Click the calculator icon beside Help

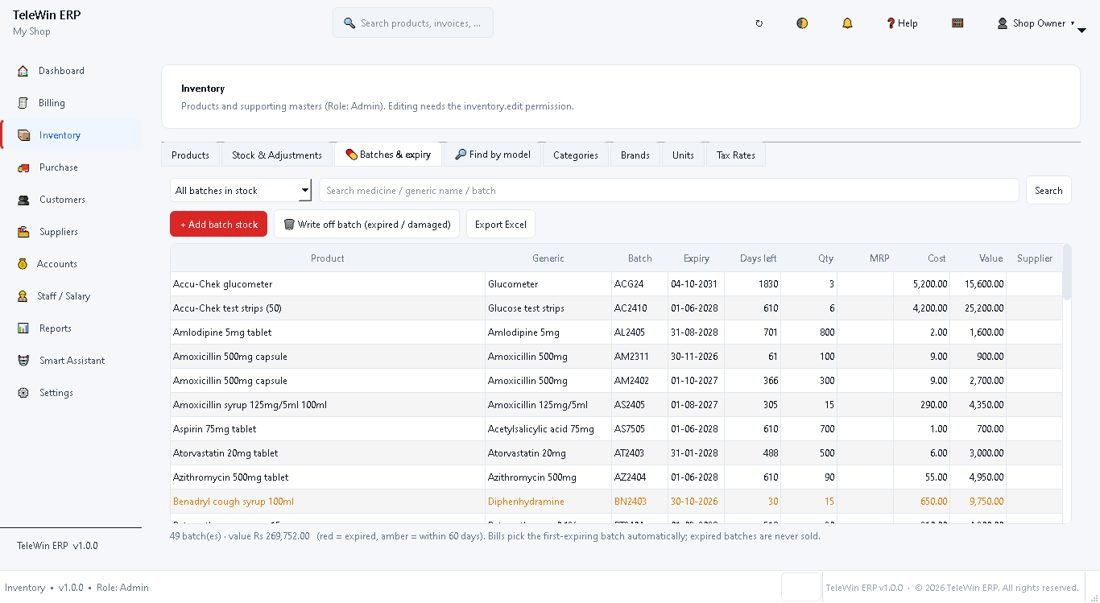pyautogui.click(x=957, y=23)
